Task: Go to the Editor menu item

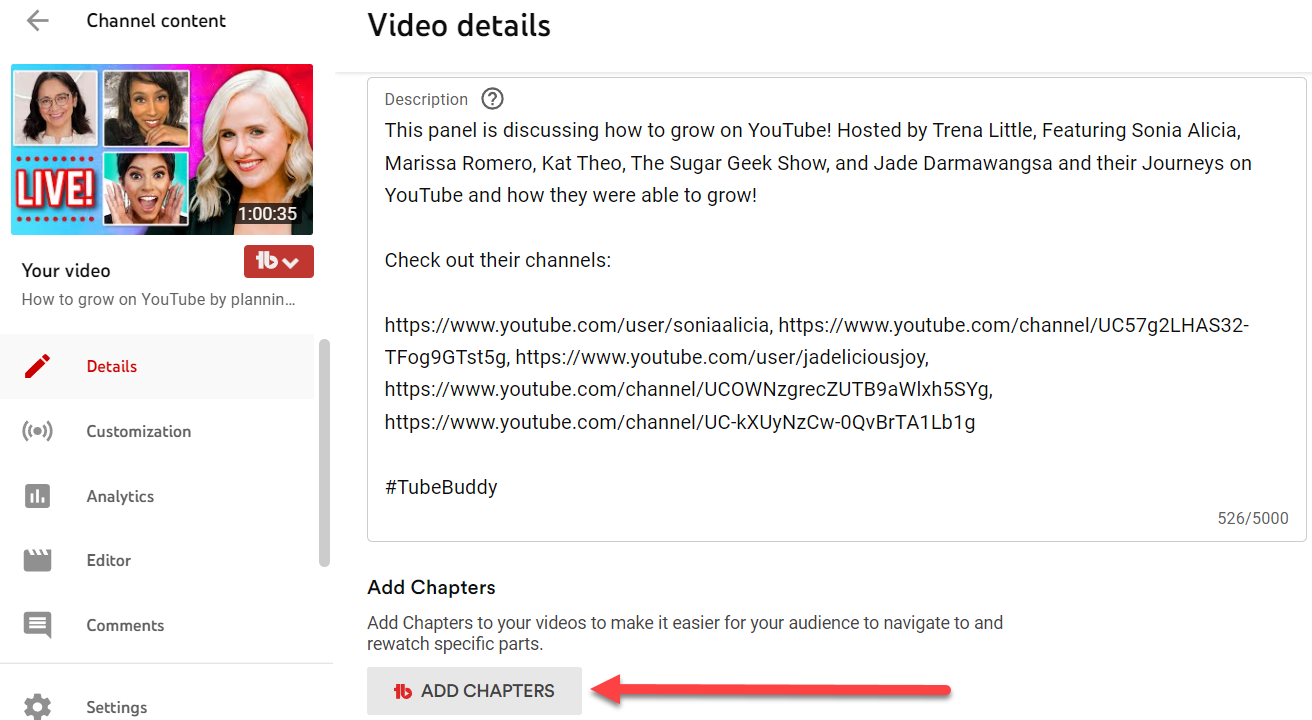Action: 108,560
